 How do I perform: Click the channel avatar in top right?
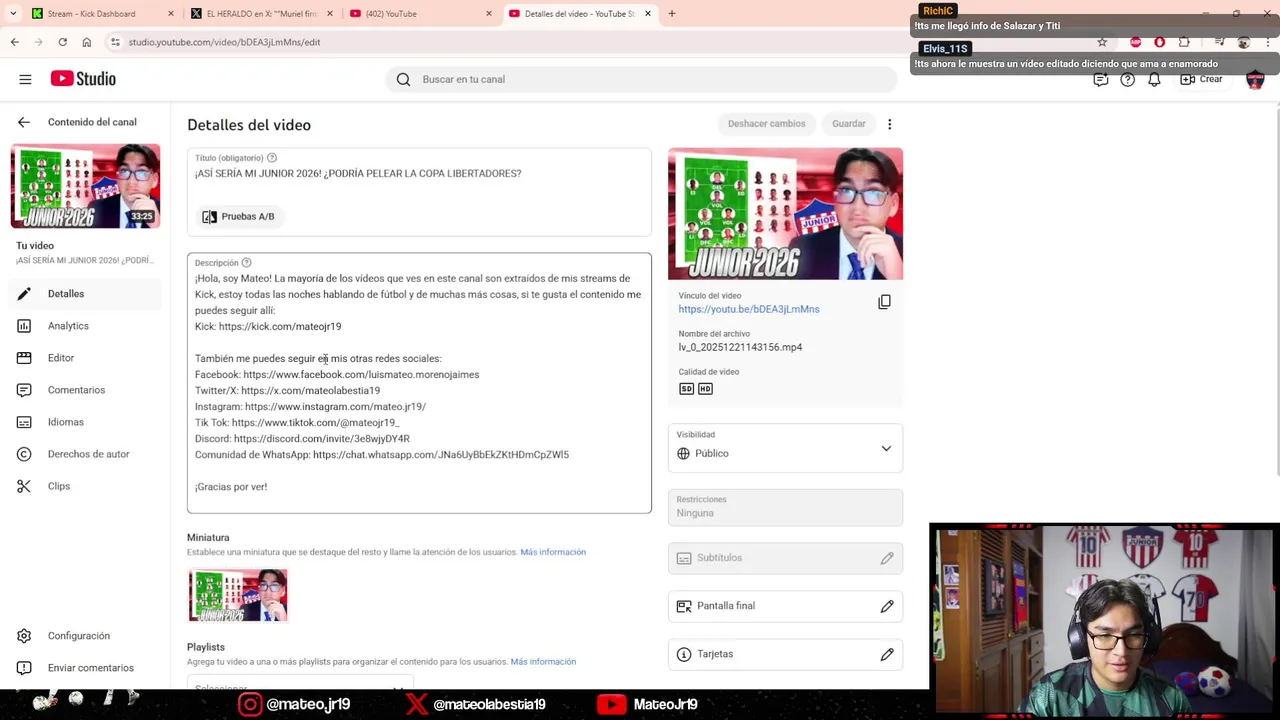click(x=1255, y=79)
